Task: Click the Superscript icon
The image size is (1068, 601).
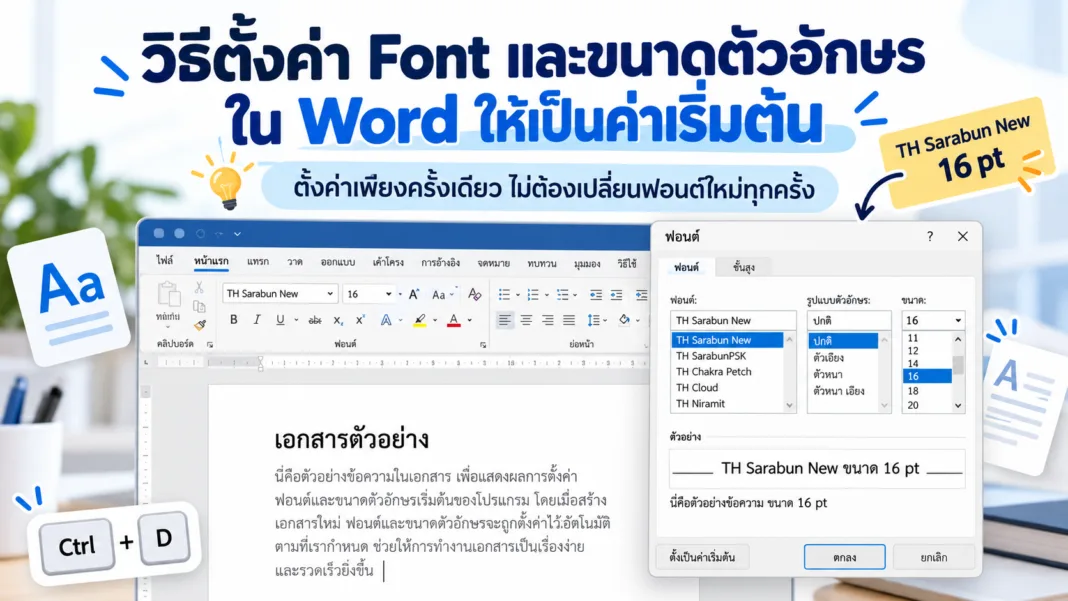Action: pyautogui.click(x=360, y=320)
